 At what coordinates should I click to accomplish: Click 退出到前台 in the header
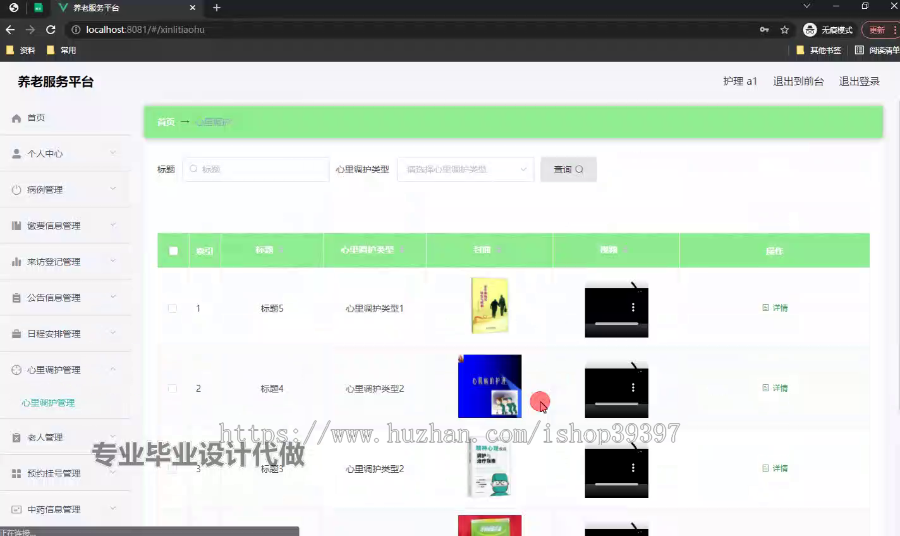point(798,81)
